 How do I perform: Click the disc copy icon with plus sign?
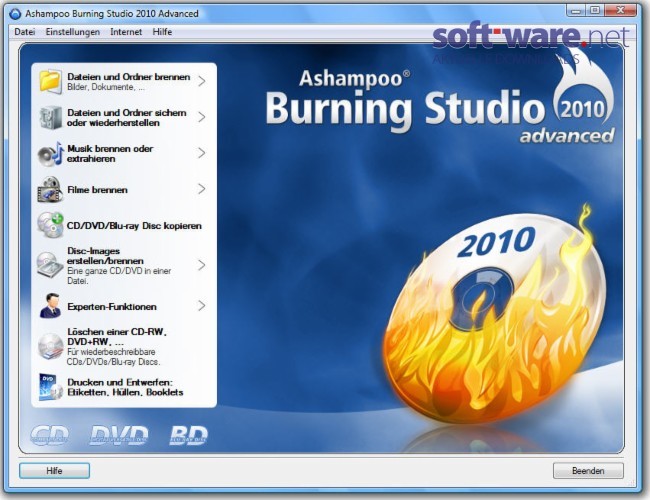[x=50, y=225]
